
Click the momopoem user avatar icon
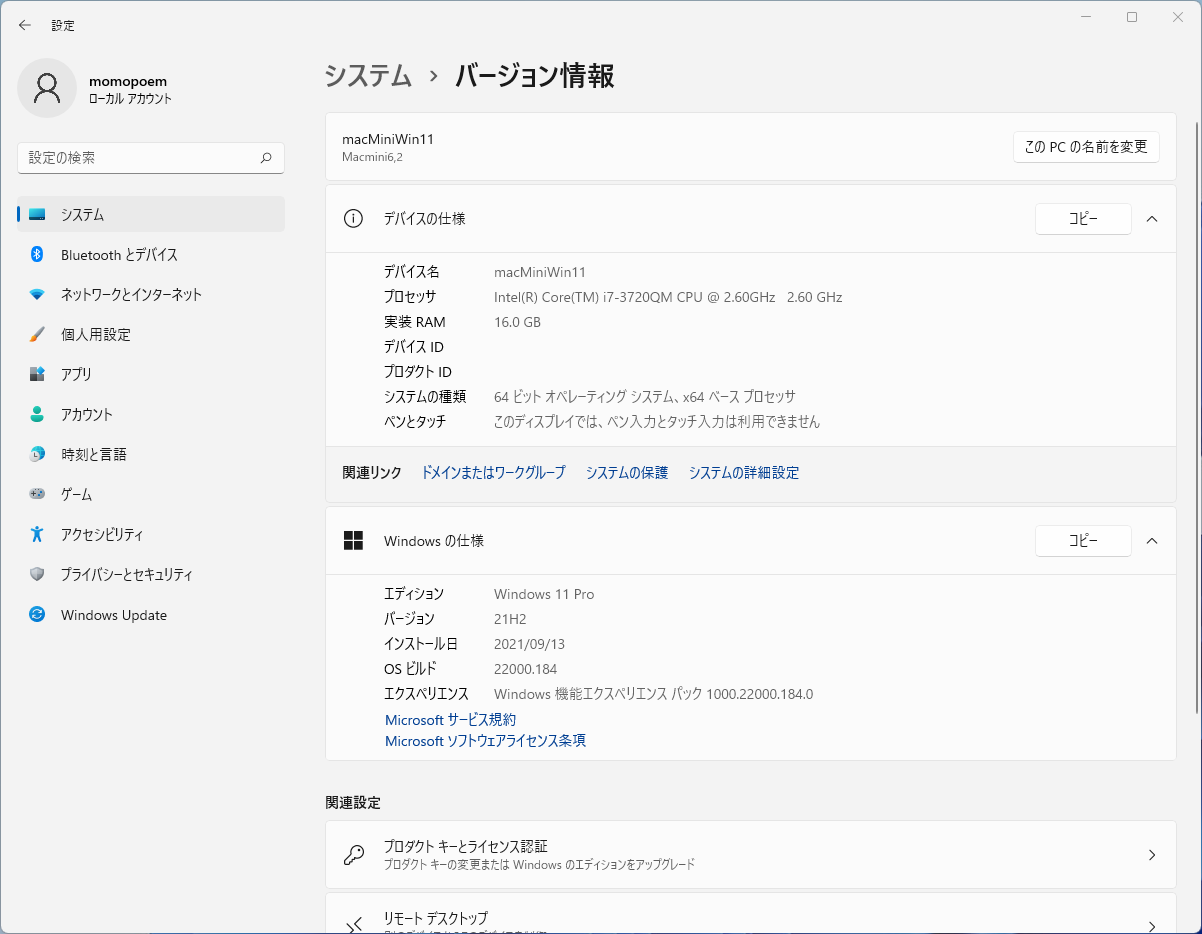(x=47, y=88)
